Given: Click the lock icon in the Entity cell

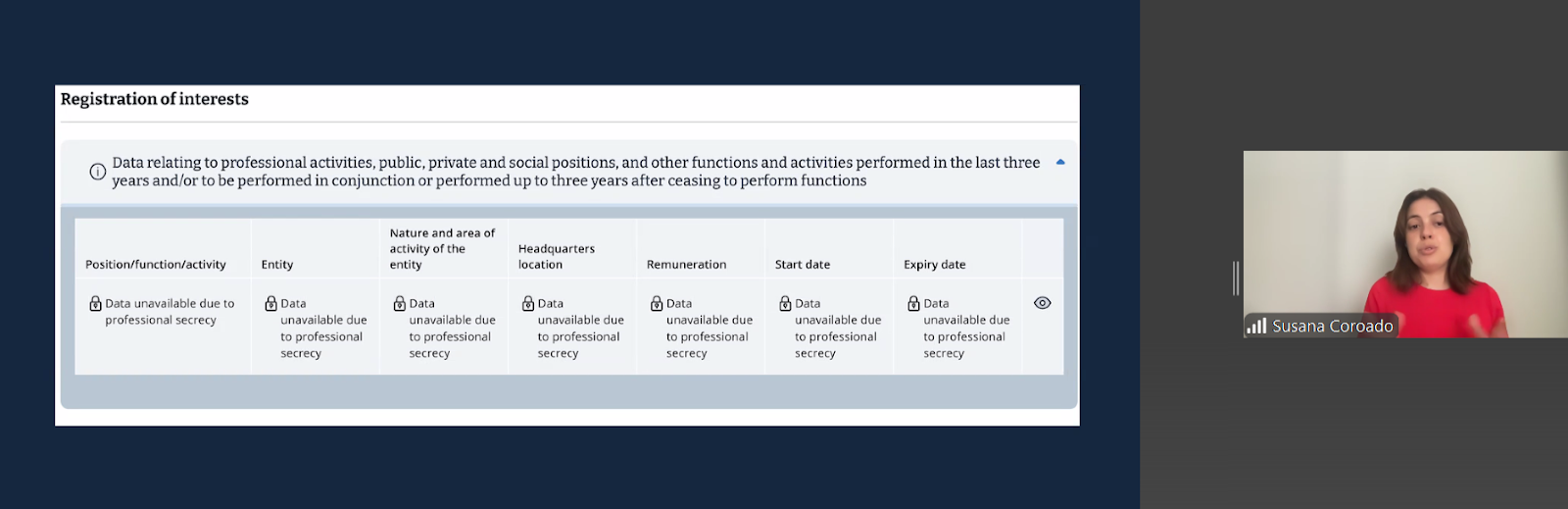Looking at the screenshot, I should 270,304.
